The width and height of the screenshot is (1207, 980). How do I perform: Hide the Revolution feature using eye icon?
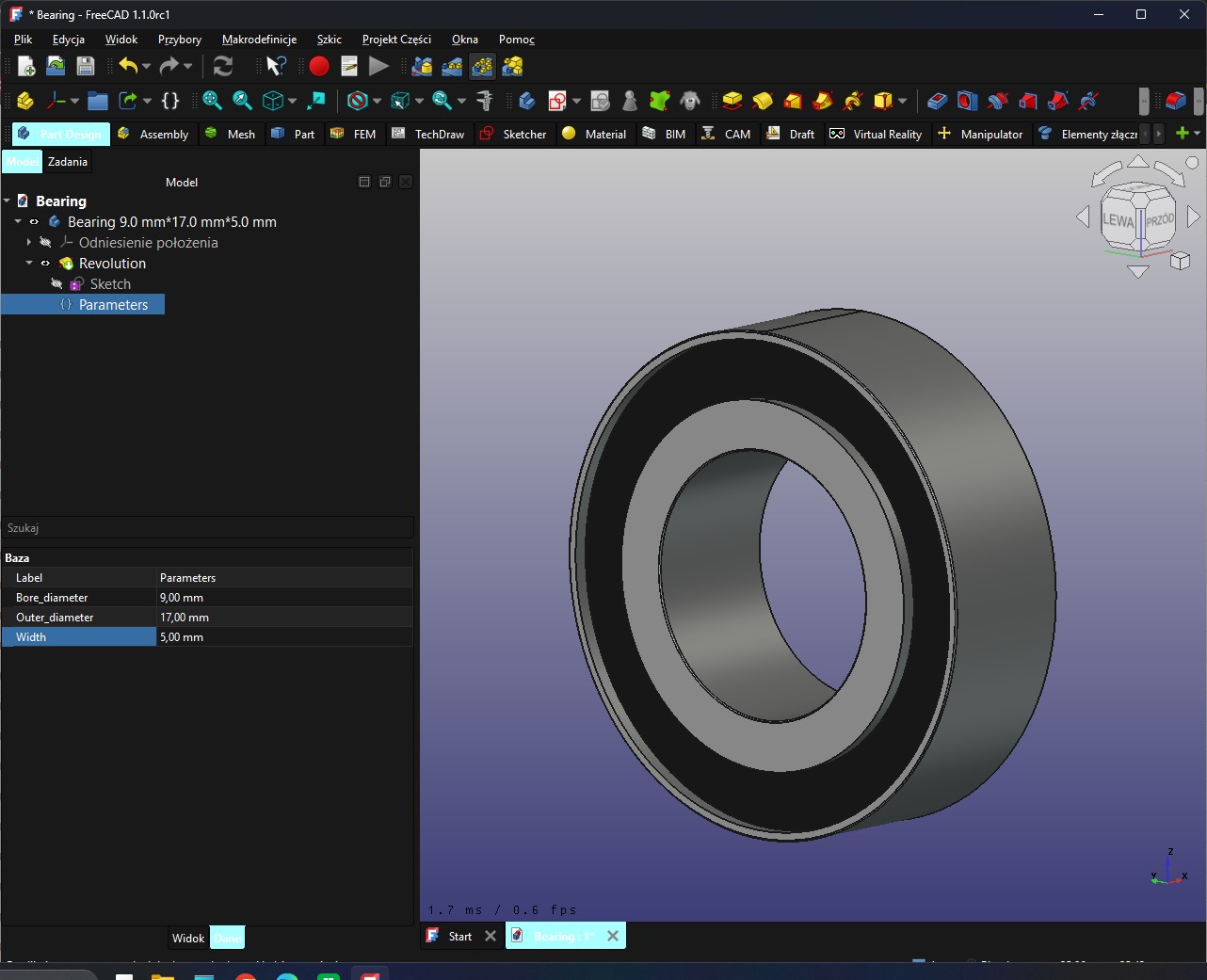(x=45, y=264)
